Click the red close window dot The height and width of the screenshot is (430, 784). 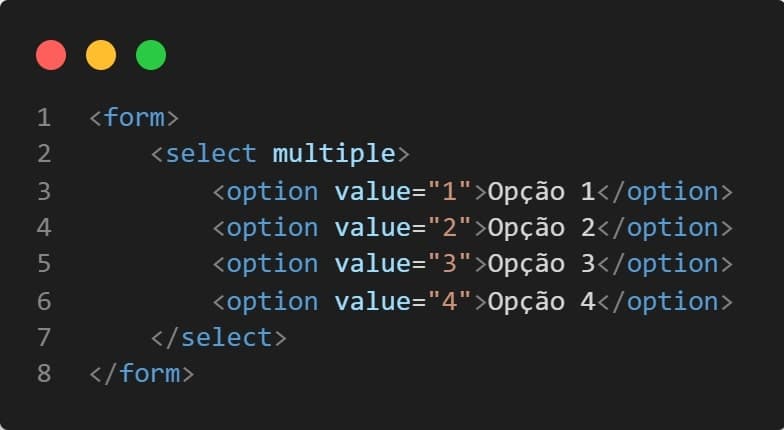[x=51, y=55]
